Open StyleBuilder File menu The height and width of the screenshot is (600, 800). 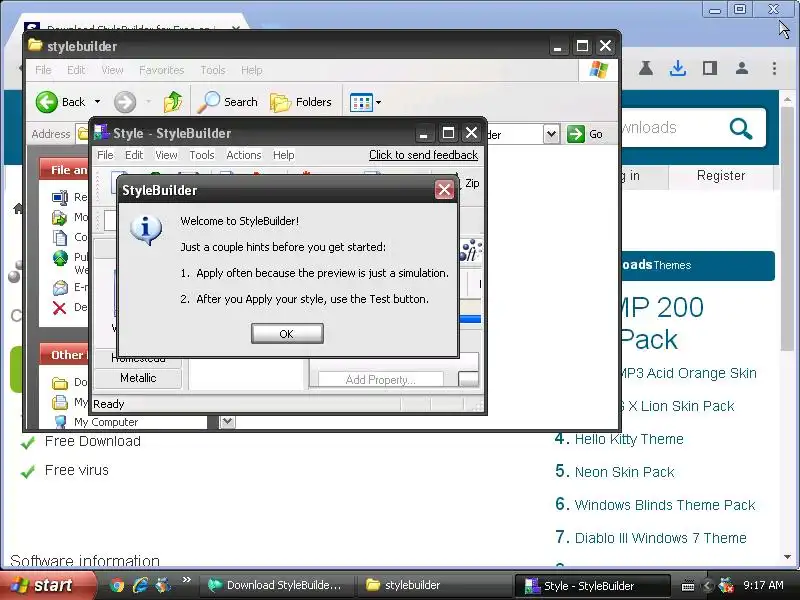point(105,155)
